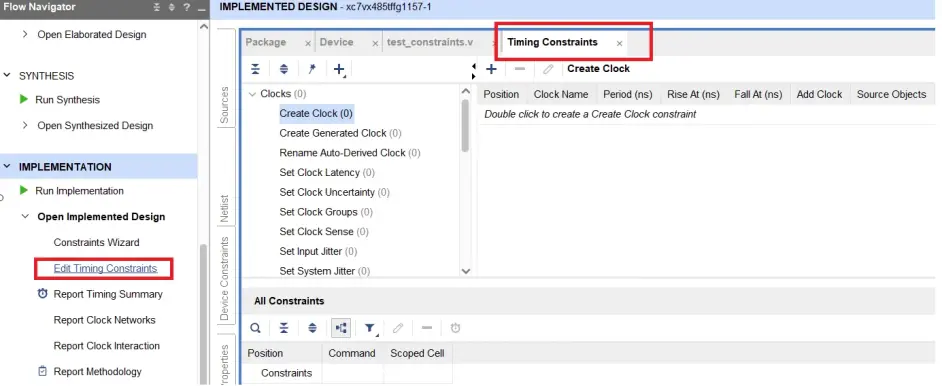The image size is (942, 386).
Task: Select Set Input Jitter (0)
Action: click(x=318, y=251)
